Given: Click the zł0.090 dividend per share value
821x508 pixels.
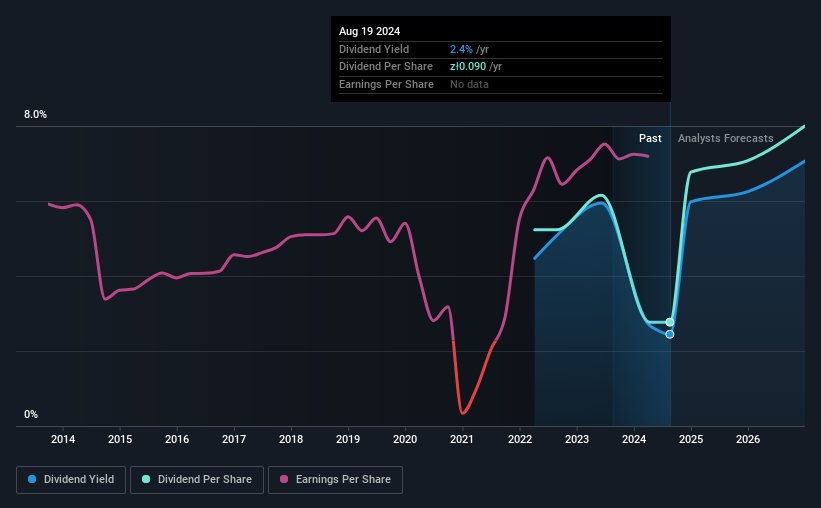Looking at the screenshot, I should [x=468, y=67].
